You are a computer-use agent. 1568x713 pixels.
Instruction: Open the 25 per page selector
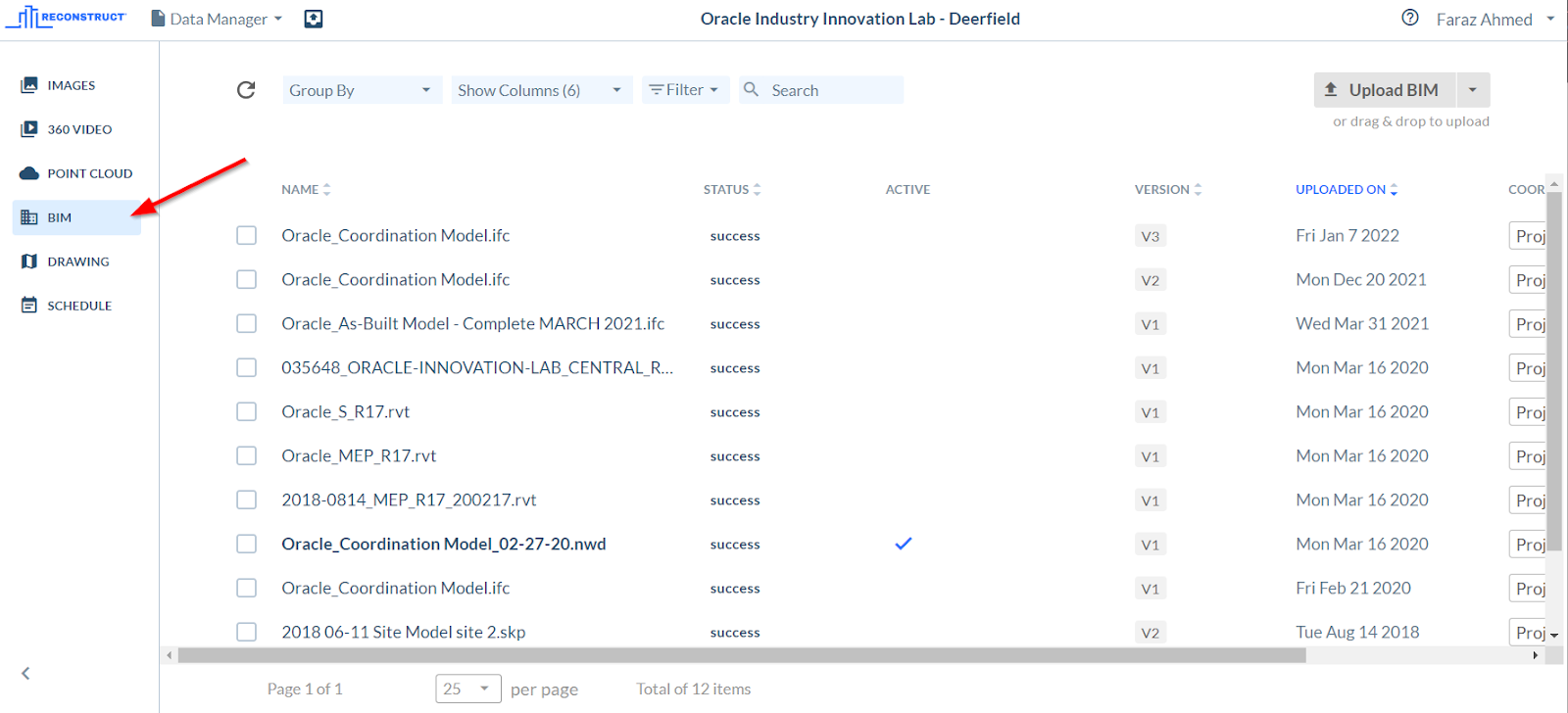point(468,689)
